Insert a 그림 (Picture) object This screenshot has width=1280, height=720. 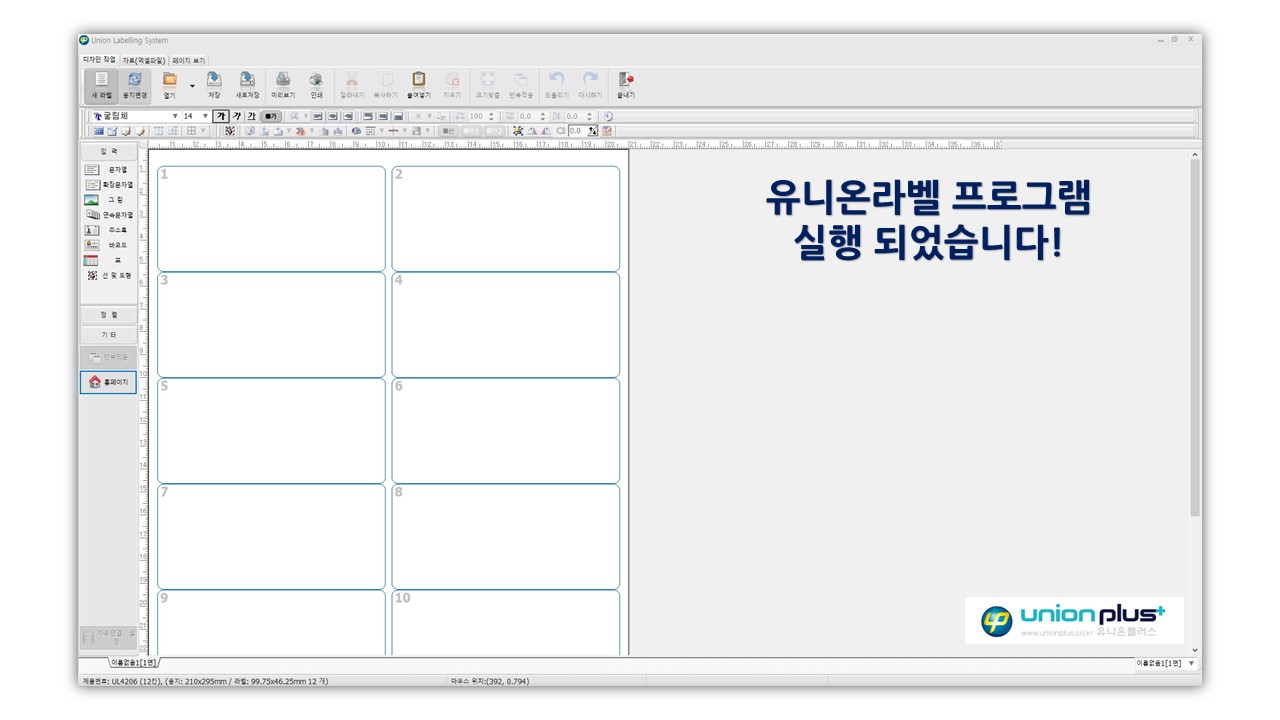tap(108, 200)
